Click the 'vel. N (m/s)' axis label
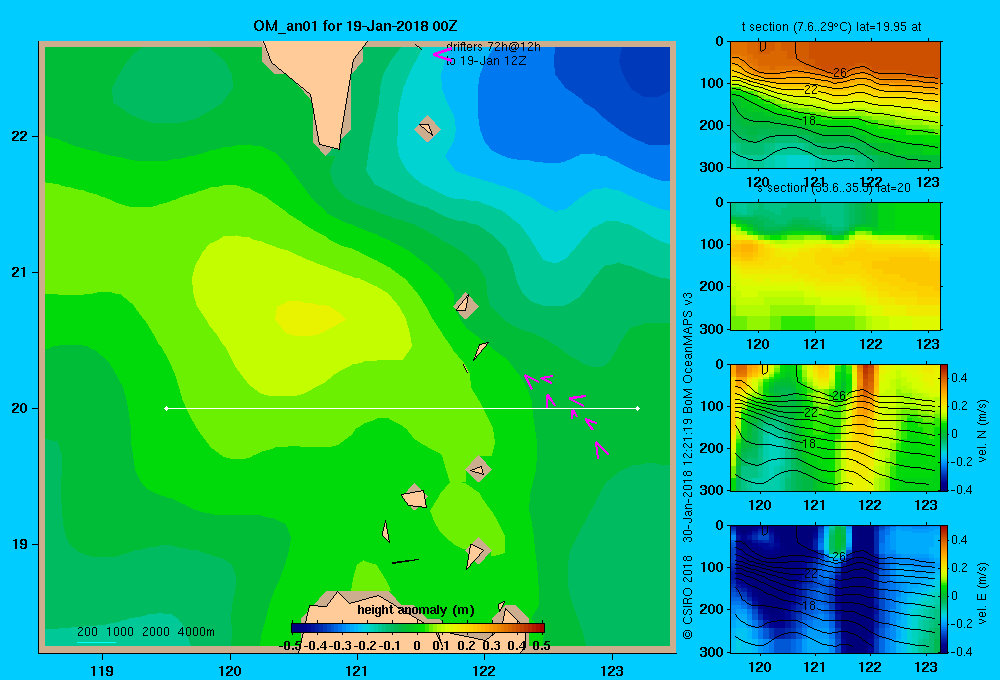The image size is (1000, 680). coord(982,431)
